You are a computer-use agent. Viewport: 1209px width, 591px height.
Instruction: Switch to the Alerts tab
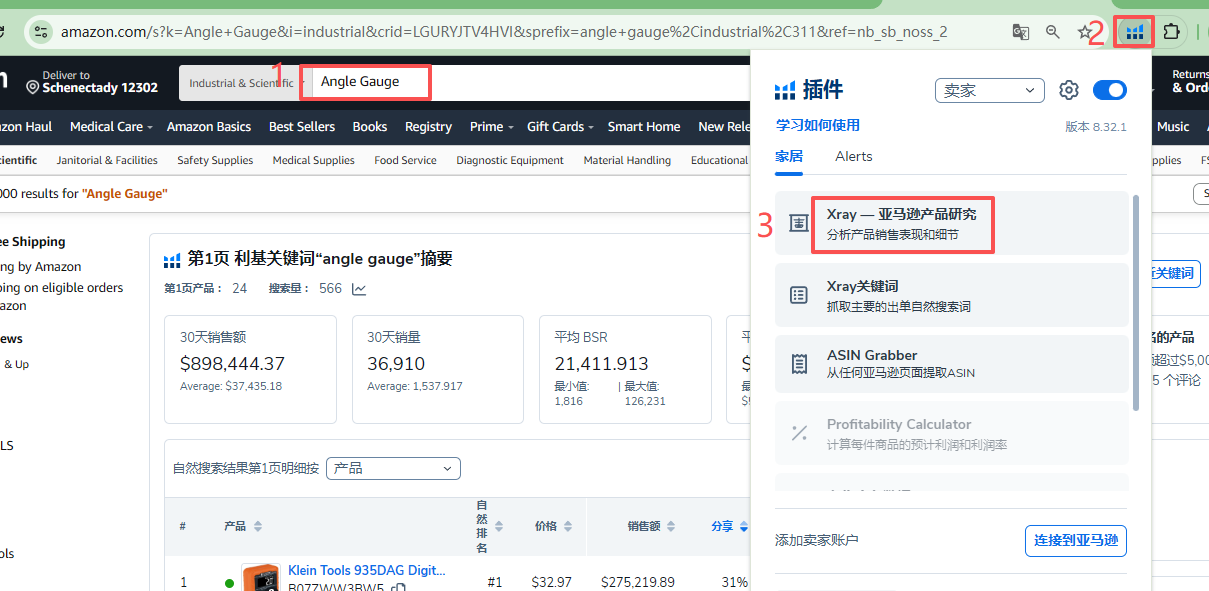(853, 156)
